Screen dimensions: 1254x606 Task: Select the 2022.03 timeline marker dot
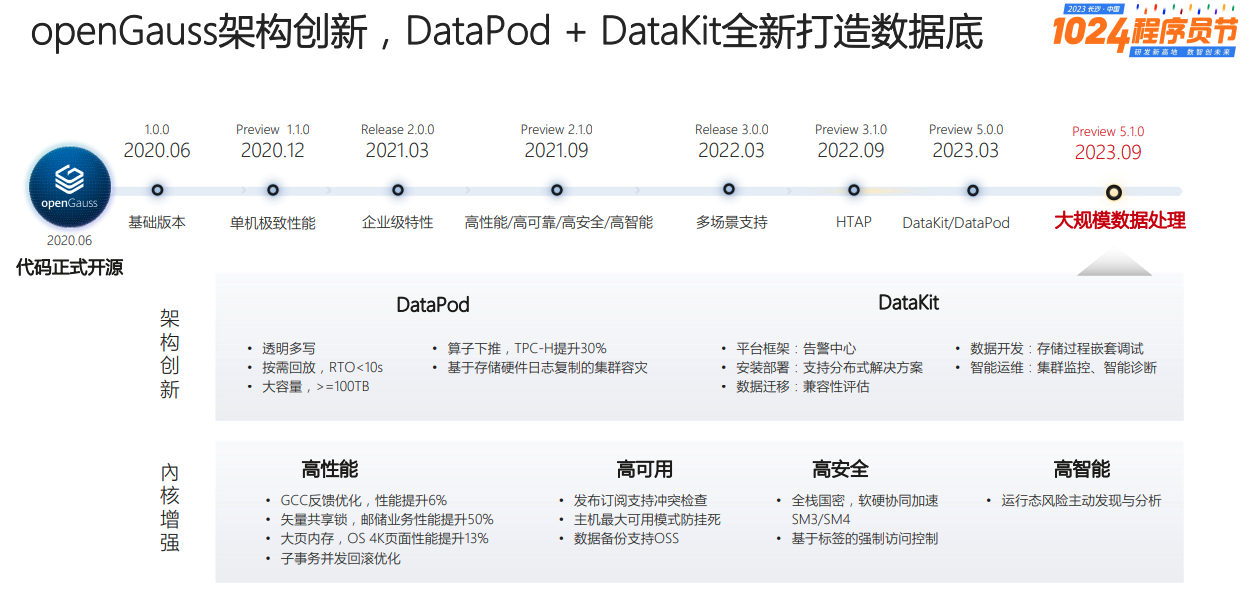729,188
